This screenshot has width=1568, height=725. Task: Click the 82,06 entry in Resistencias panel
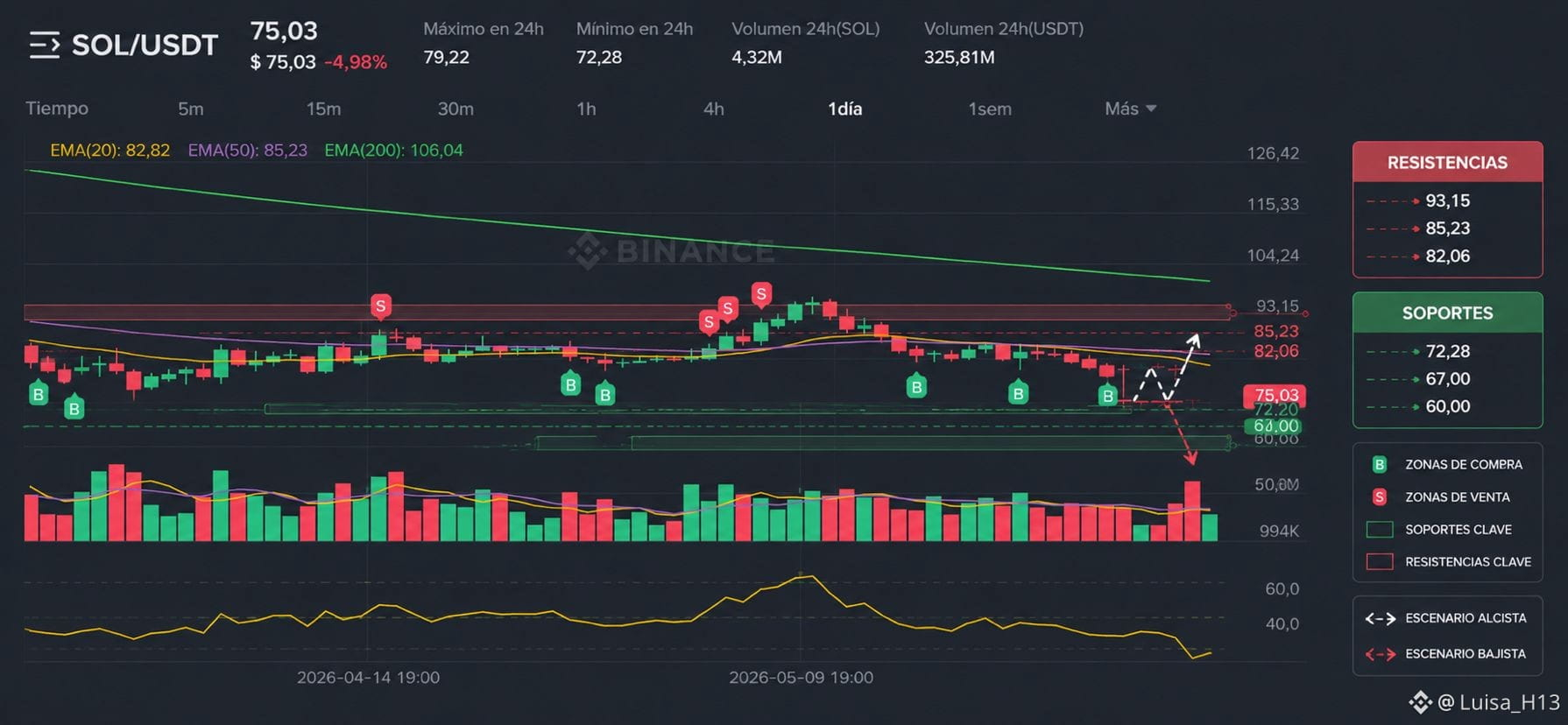(1447, 257)
